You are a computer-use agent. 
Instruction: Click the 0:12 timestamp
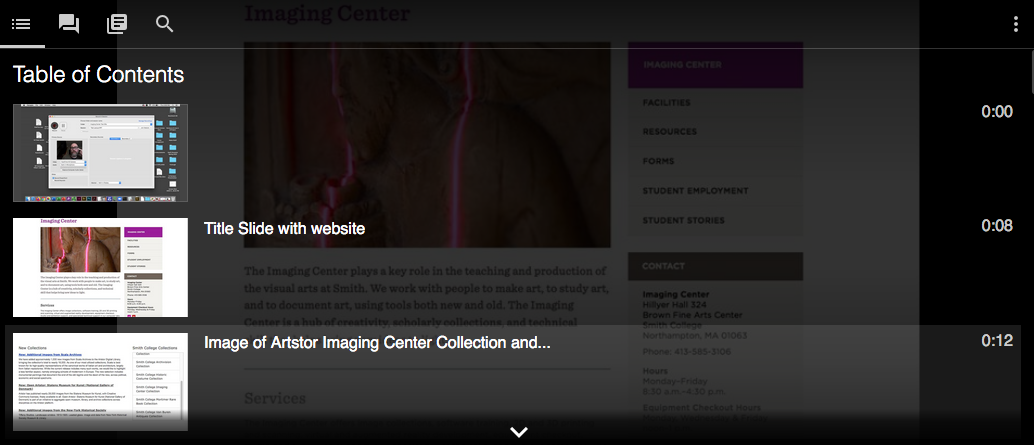click(x=996, y=340)
